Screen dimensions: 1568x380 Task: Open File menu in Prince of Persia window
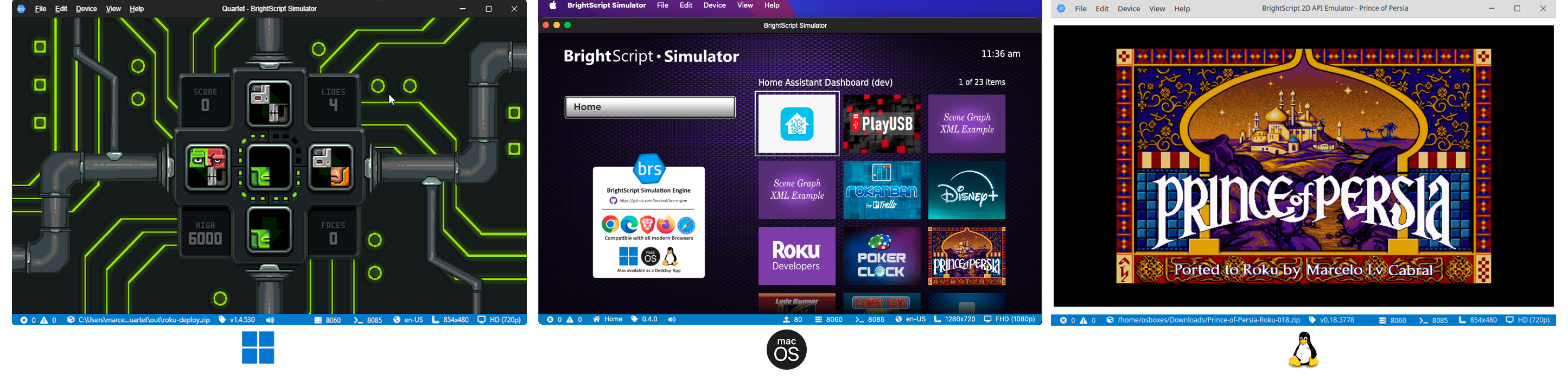pos(1081,9)
